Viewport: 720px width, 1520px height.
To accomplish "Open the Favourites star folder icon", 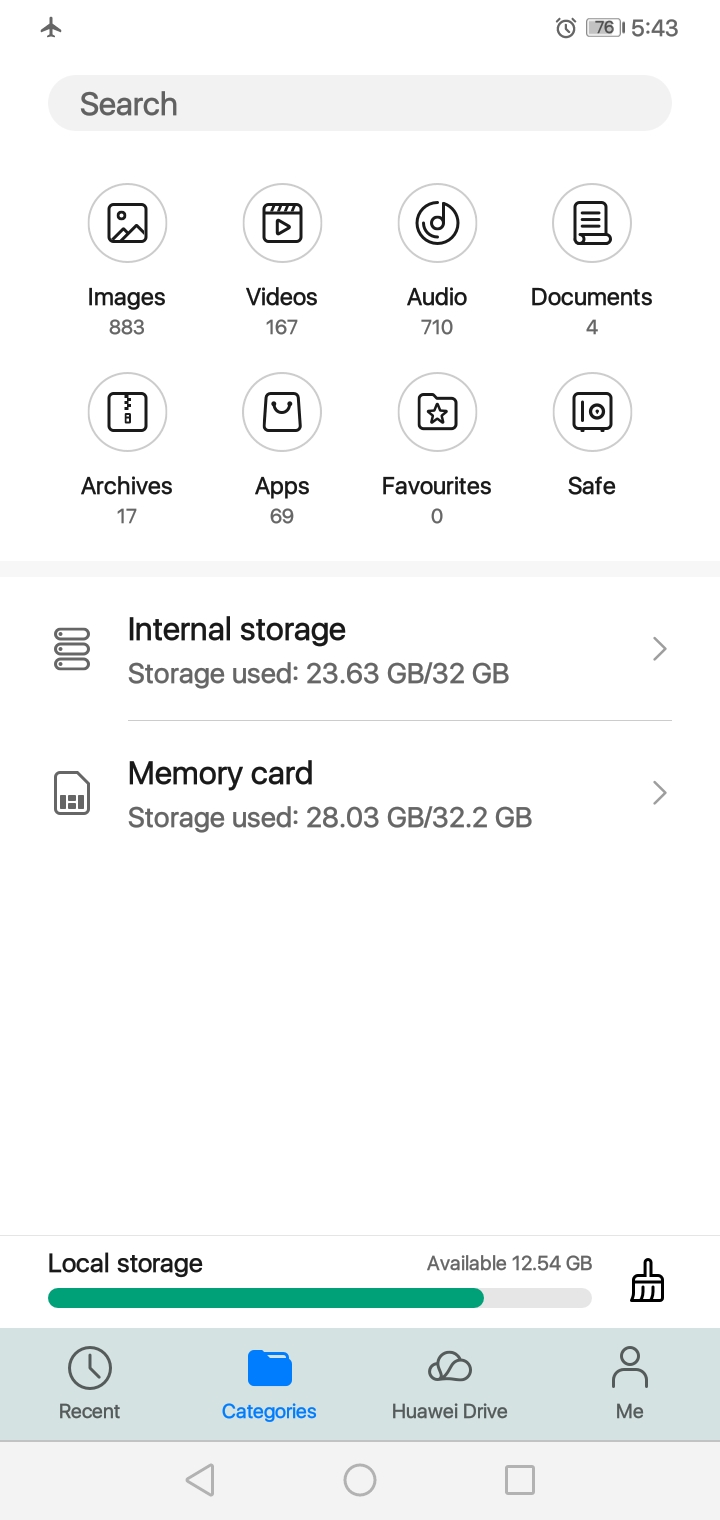I will coord(437,412).
